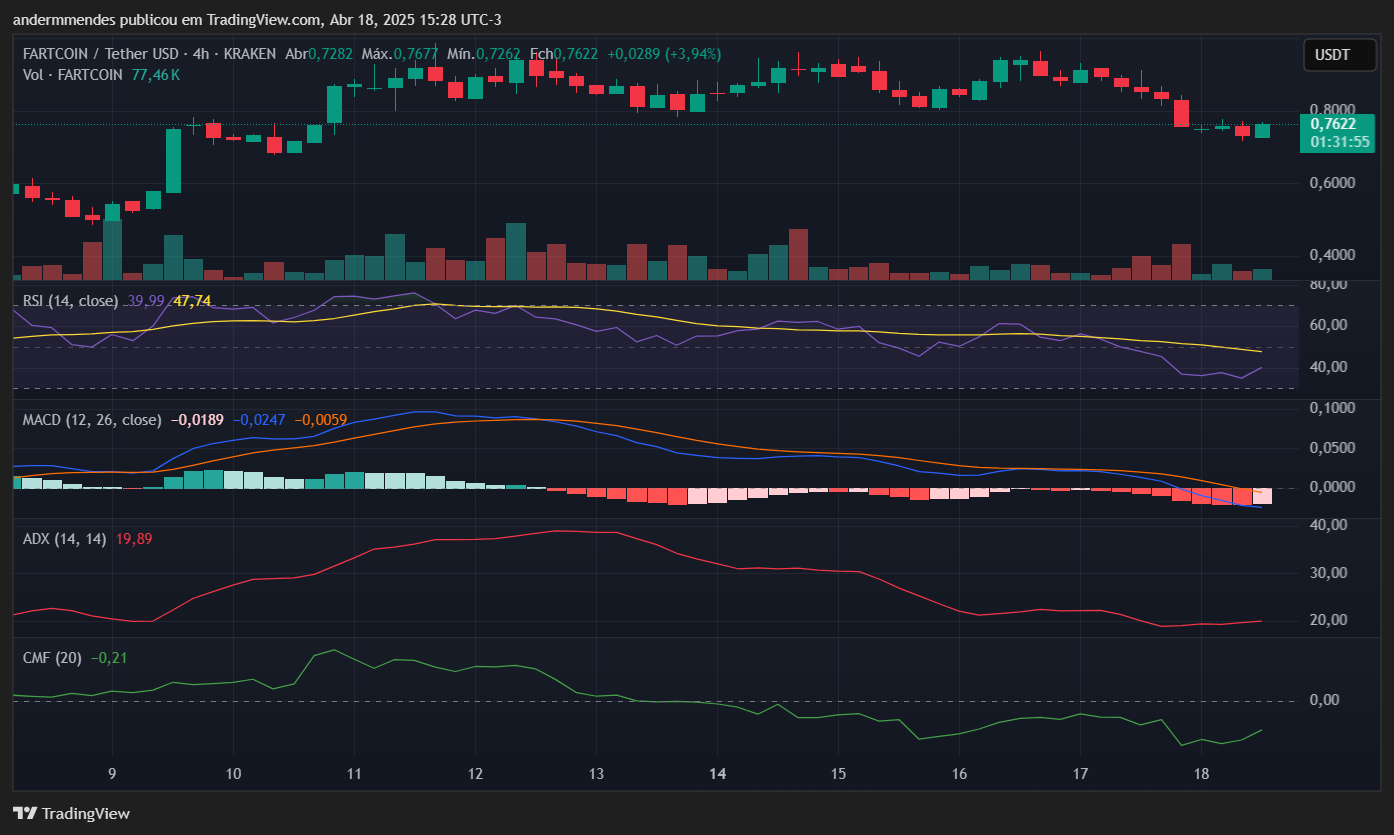Click date 16 on the time axis
Viewport: 1394px width, 835px height.
[x=959, y=774]
